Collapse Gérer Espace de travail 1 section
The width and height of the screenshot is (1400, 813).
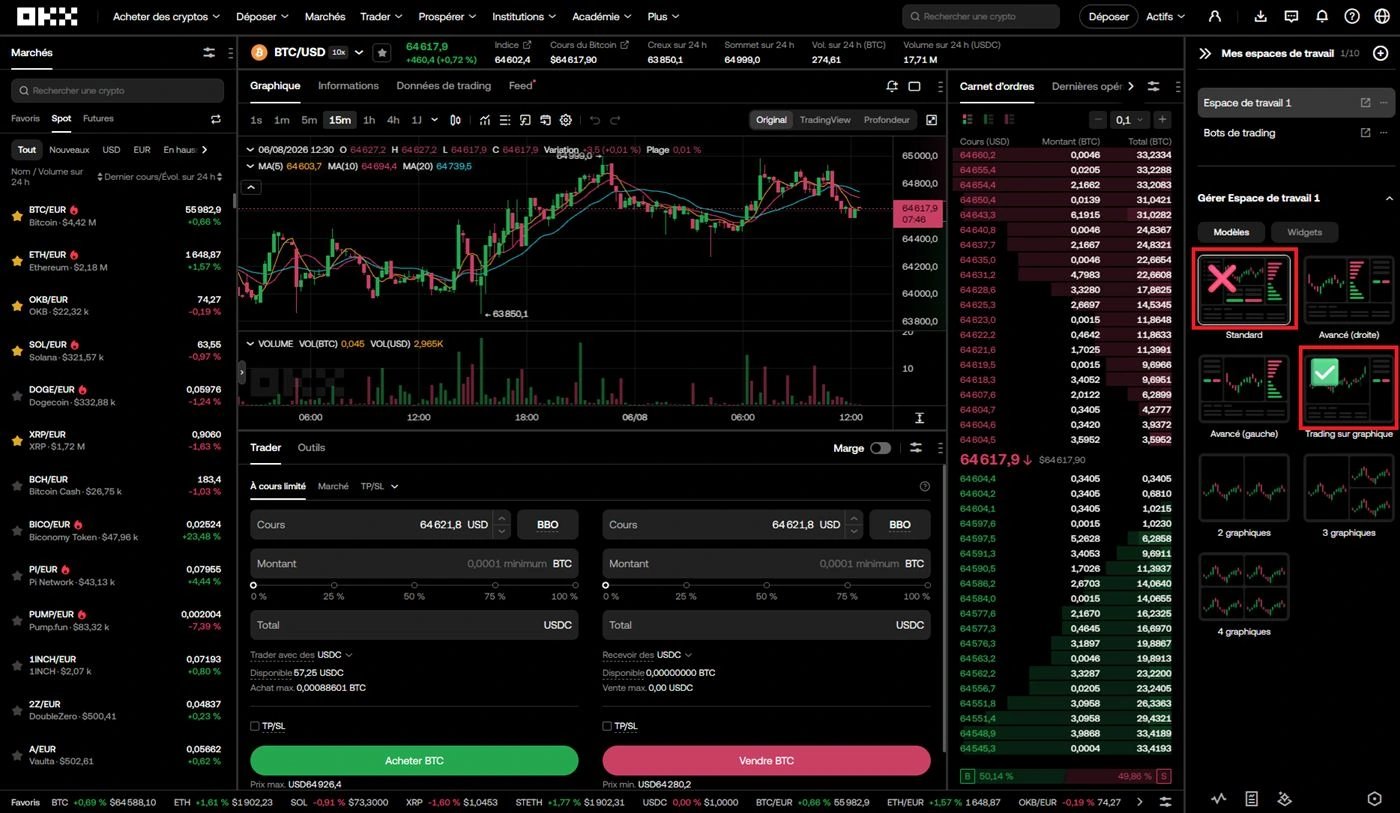pyautogui.click(x=1388, y=198)
